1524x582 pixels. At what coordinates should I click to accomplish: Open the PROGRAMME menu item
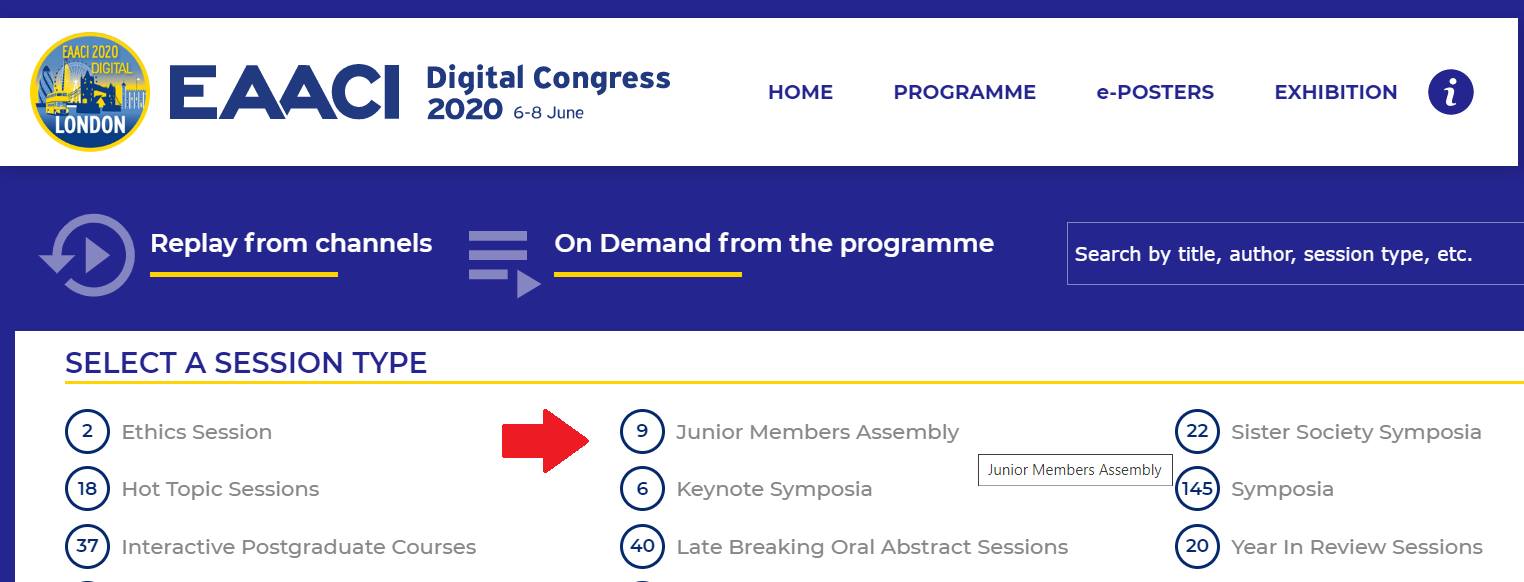[964, 92]
